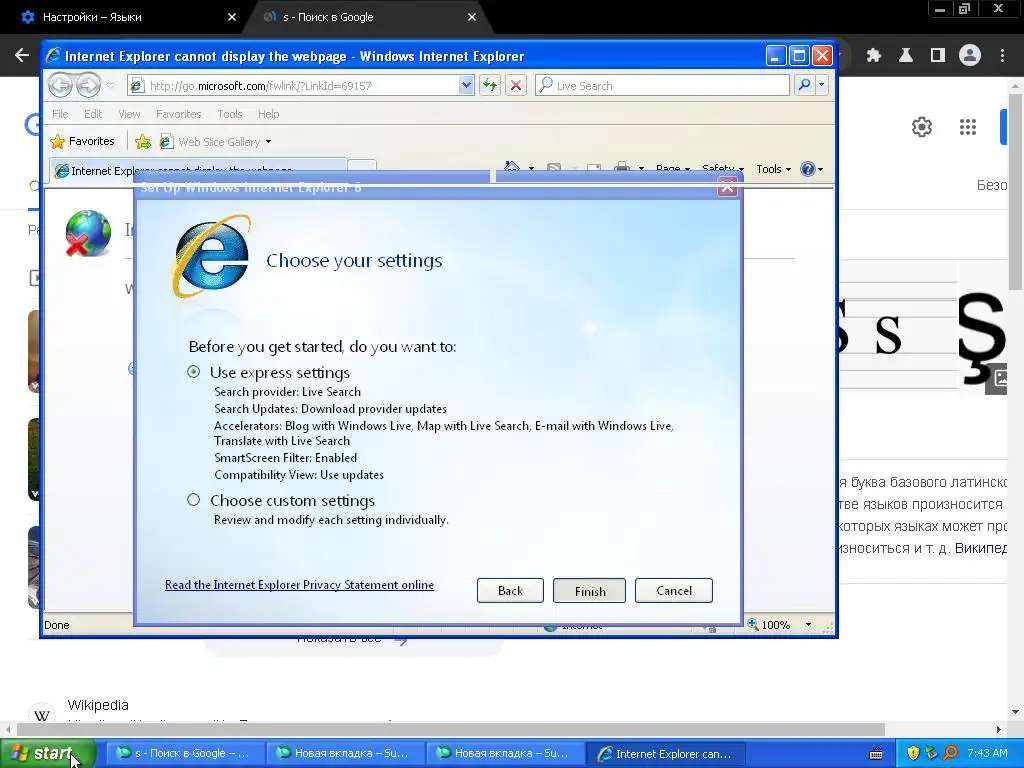Click the Favorites star button
Screen dimensions: 1024x768
[83, 142]
